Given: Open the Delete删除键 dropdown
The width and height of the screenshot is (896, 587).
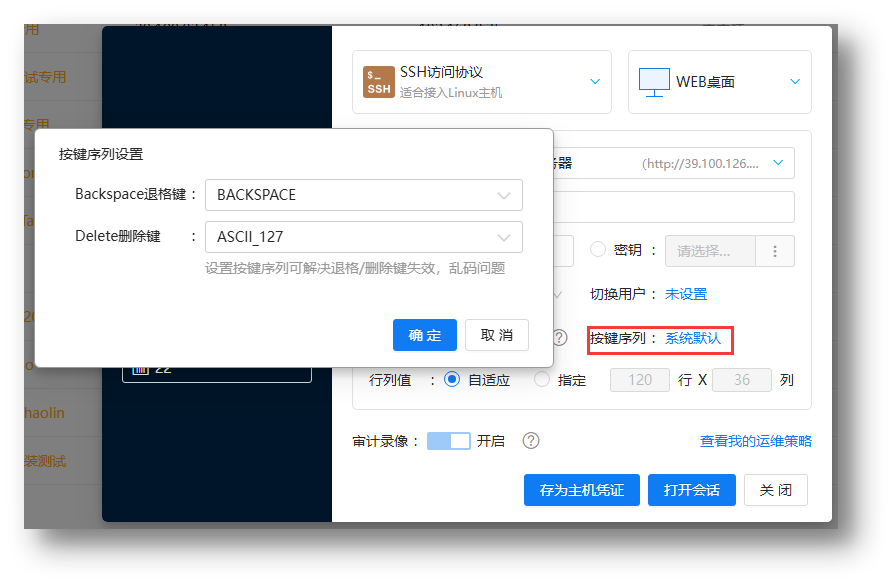Looking at the screenshot, I should (363, 237).
